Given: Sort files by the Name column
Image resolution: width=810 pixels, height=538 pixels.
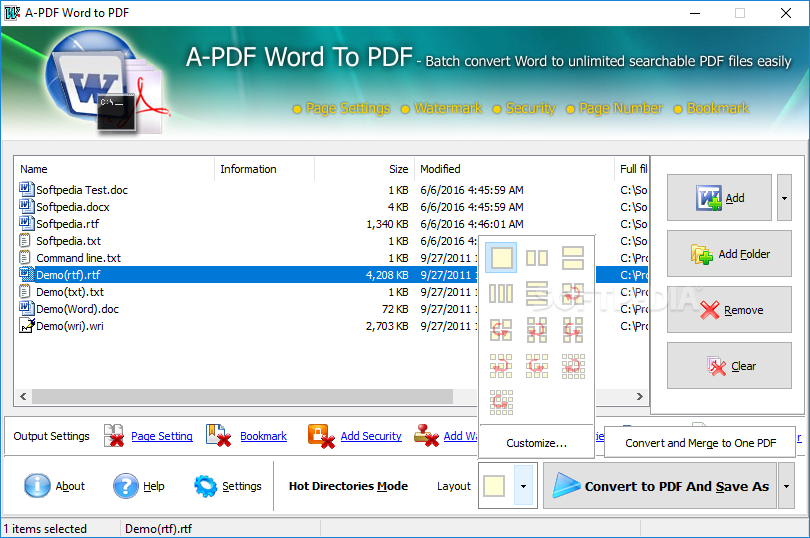Looking at the screenshot, I should point(114,169).
